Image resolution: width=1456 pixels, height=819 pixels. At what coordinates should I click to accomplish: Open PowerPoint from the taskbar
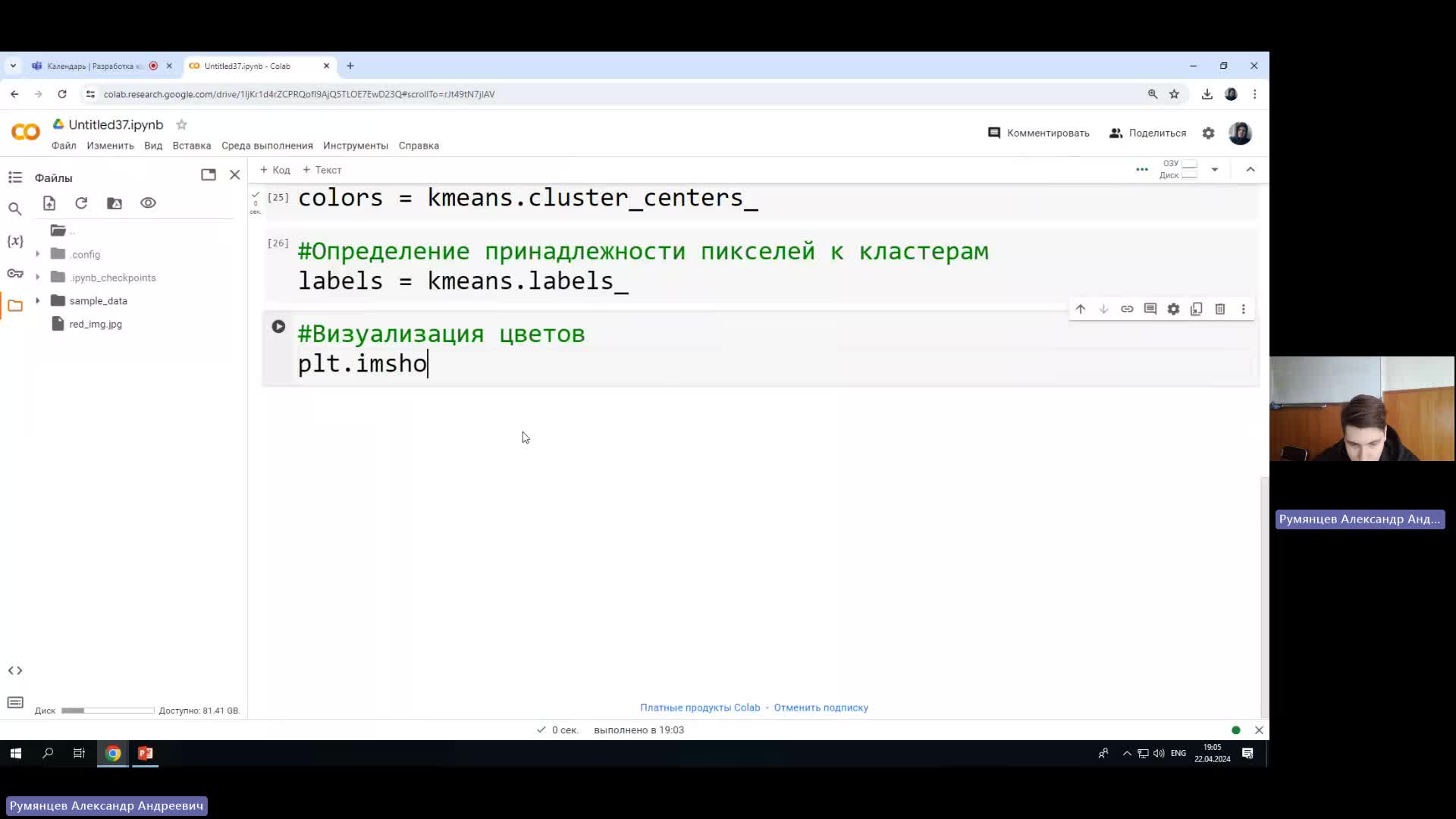(x=146, y=753)
